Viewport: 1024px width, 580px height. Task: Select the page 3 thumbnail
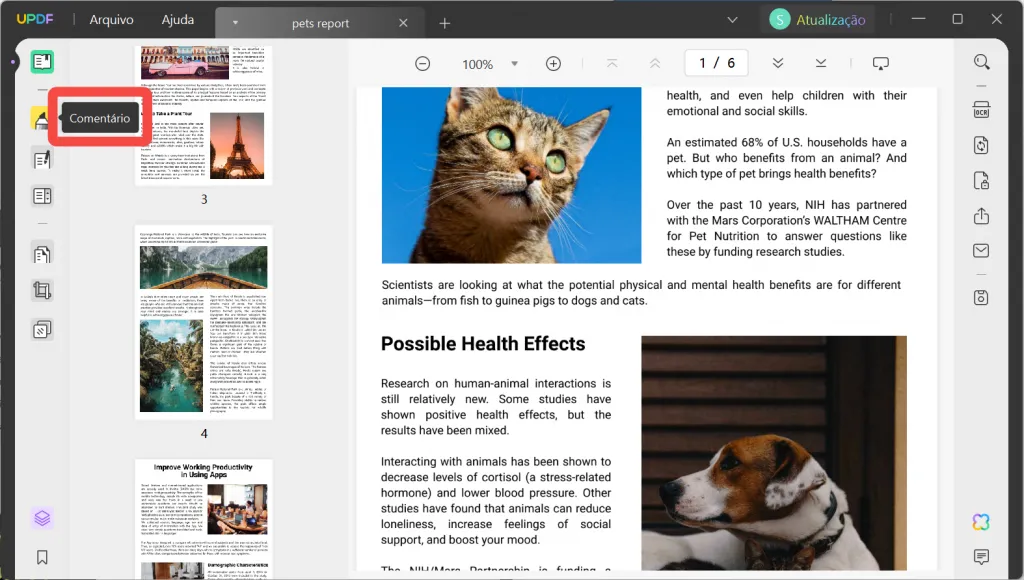tap(204, 115)
